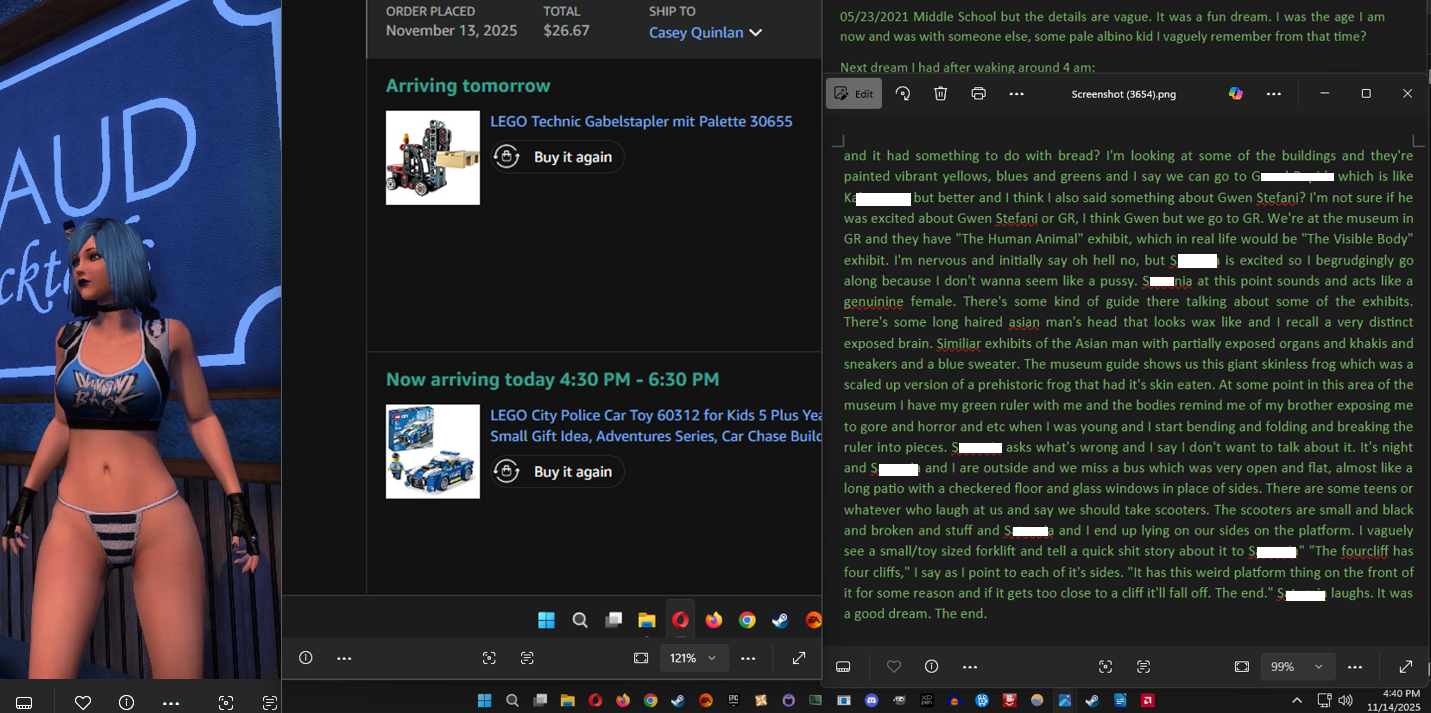Click the LEGO police car product thumbnail

[433, 451]
